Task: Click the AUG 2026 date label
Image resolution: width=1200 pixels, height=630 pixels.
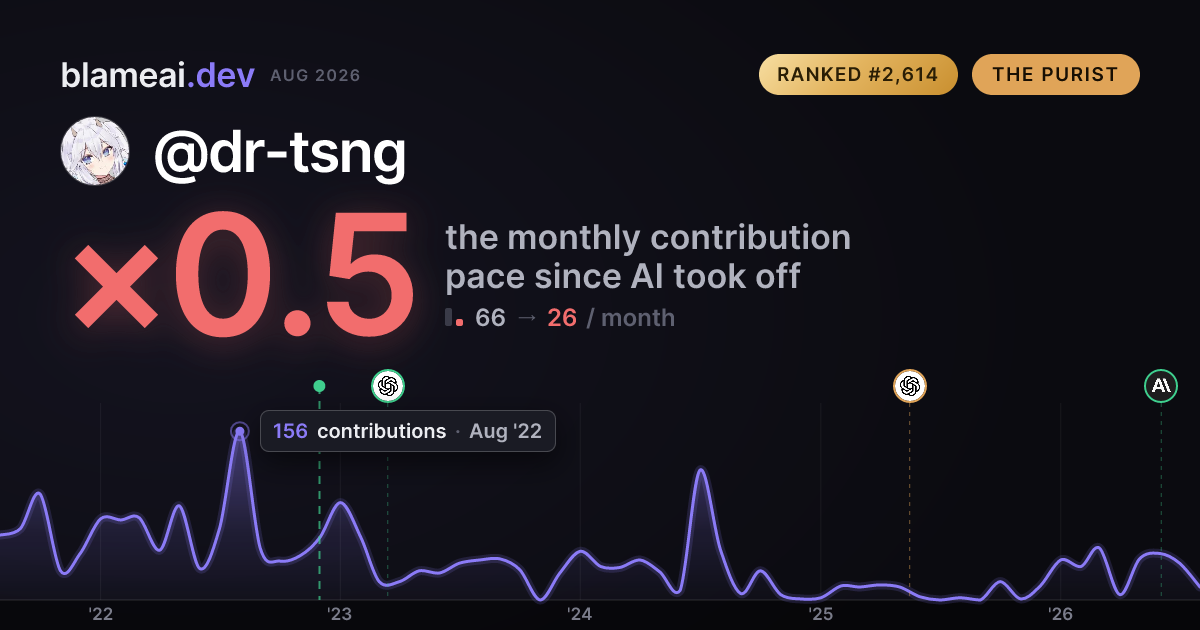Action: (315, 76)
